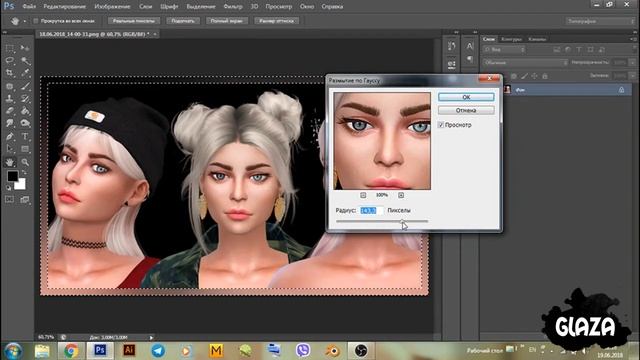Viewport: 640px width, 360px height.
Task: Select the Path Selection tool
Action: [10, 149]
